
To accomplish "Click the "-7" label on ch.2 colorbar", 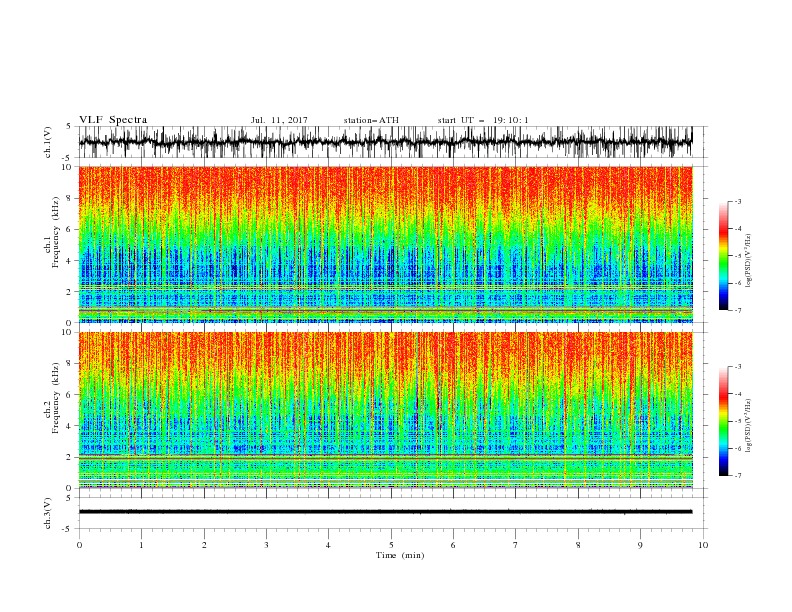I will point(737,475).
